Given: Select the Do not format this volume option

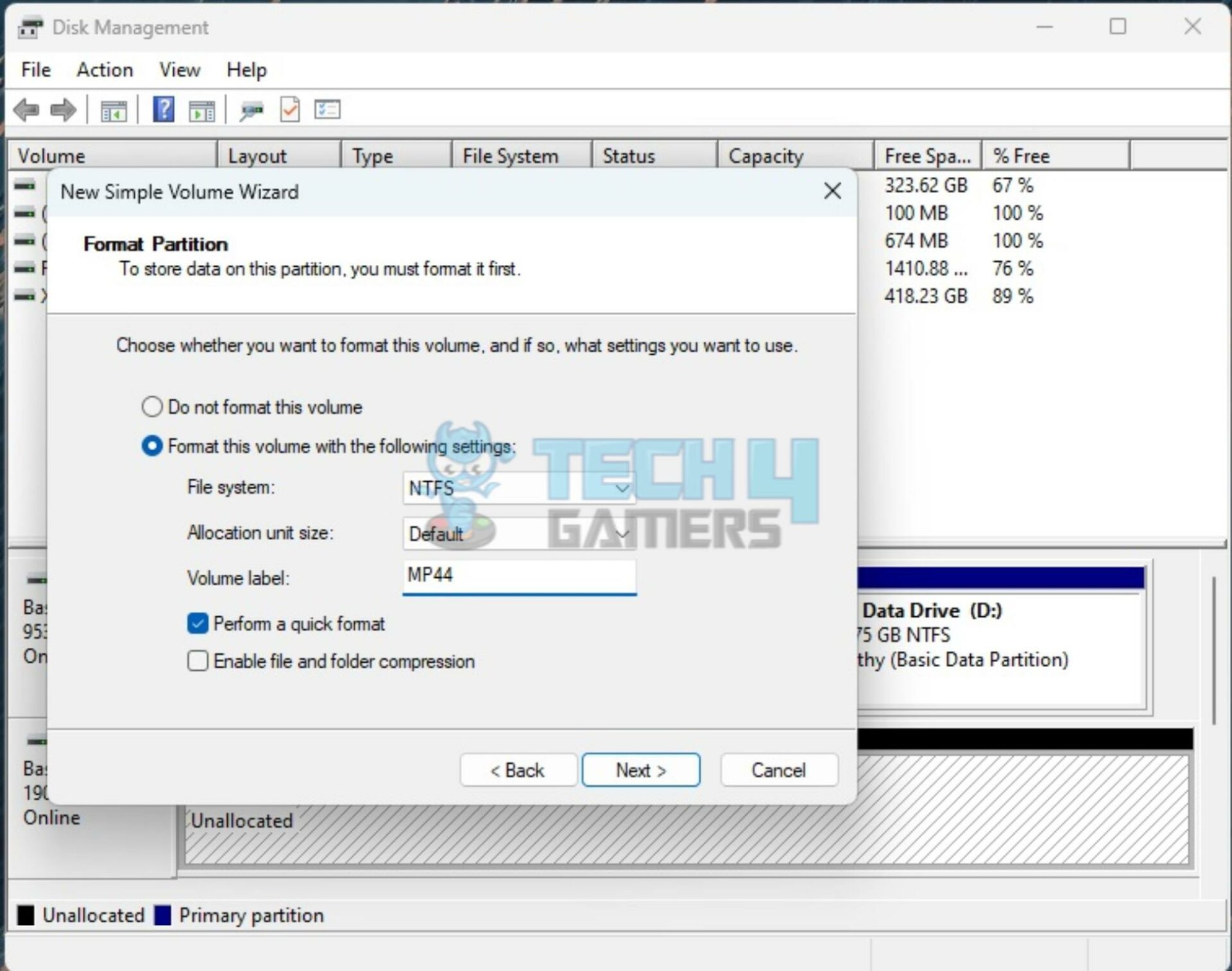Looking at the screenshot, I should click(152, 407).
